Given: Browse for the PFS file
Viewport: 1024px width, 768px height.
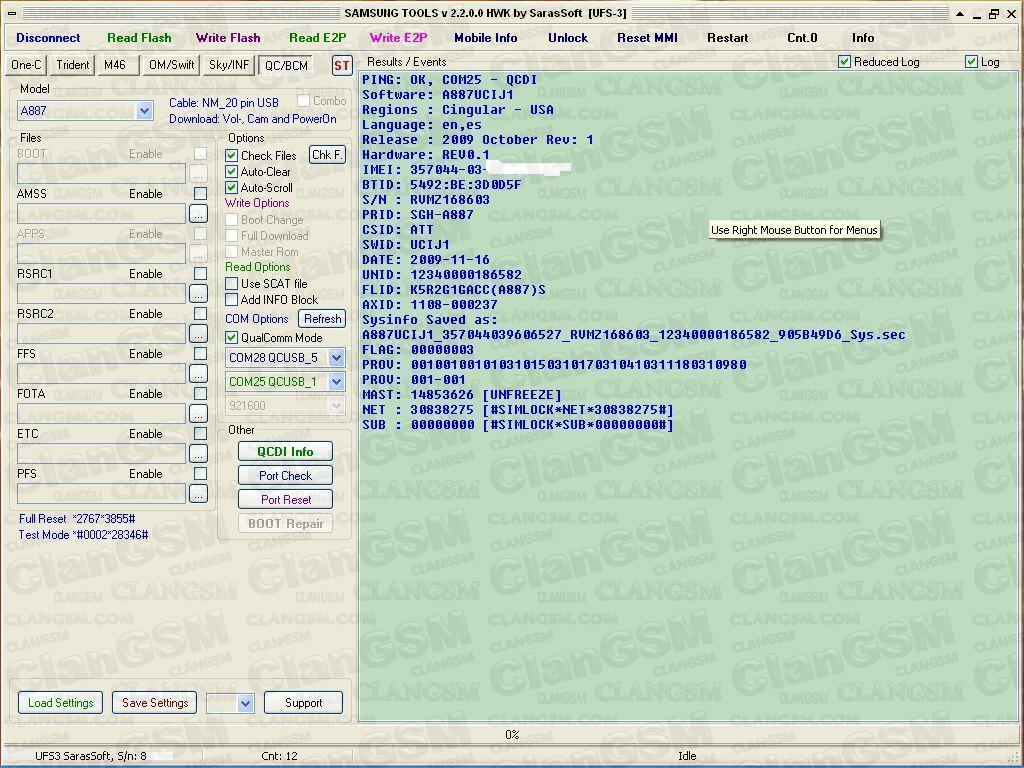Looking at the screenshot, I should (199, 494).
